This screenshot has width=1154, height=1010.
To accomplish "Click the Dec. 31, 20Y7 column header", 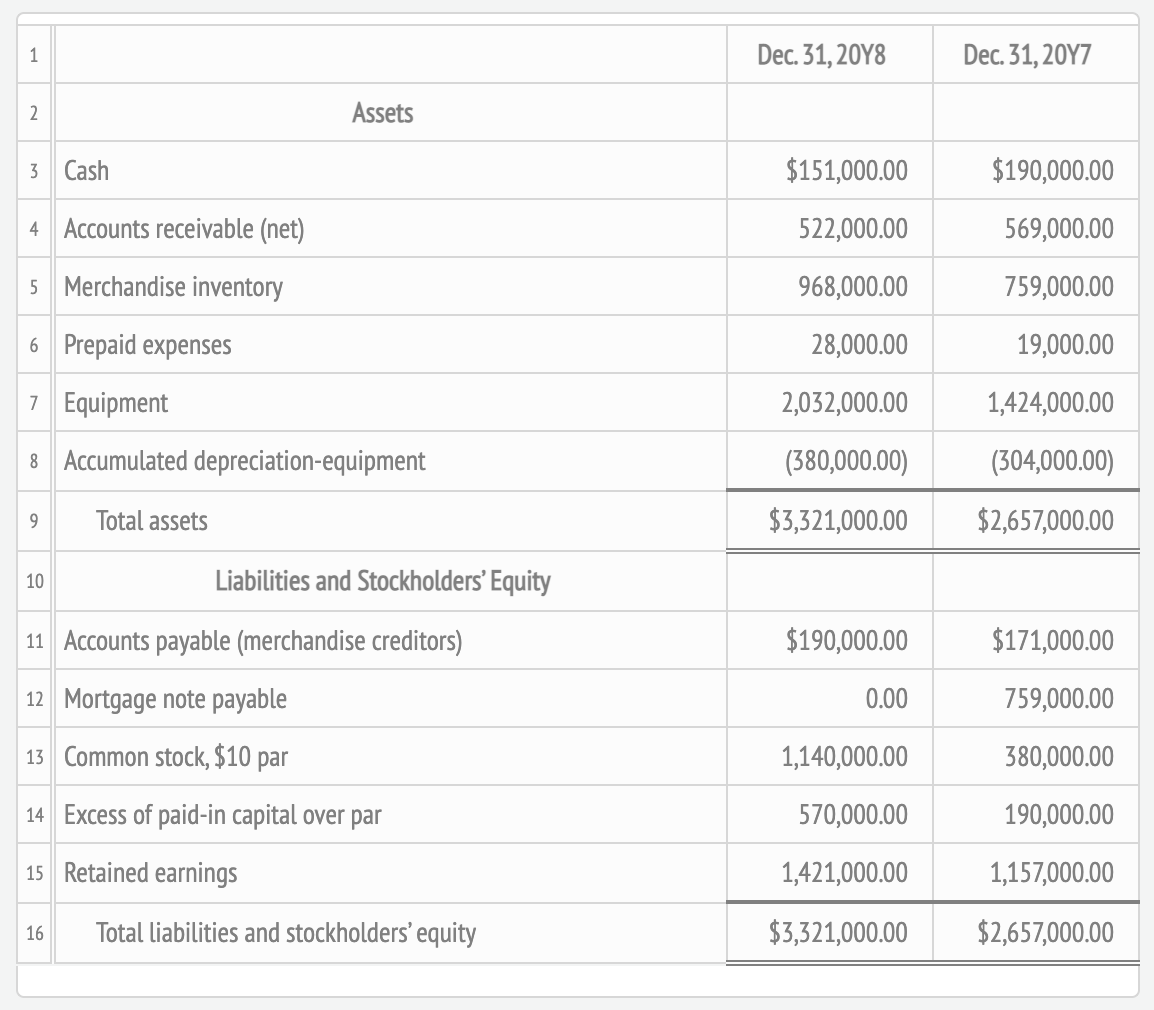I will tap(1036, 54).
